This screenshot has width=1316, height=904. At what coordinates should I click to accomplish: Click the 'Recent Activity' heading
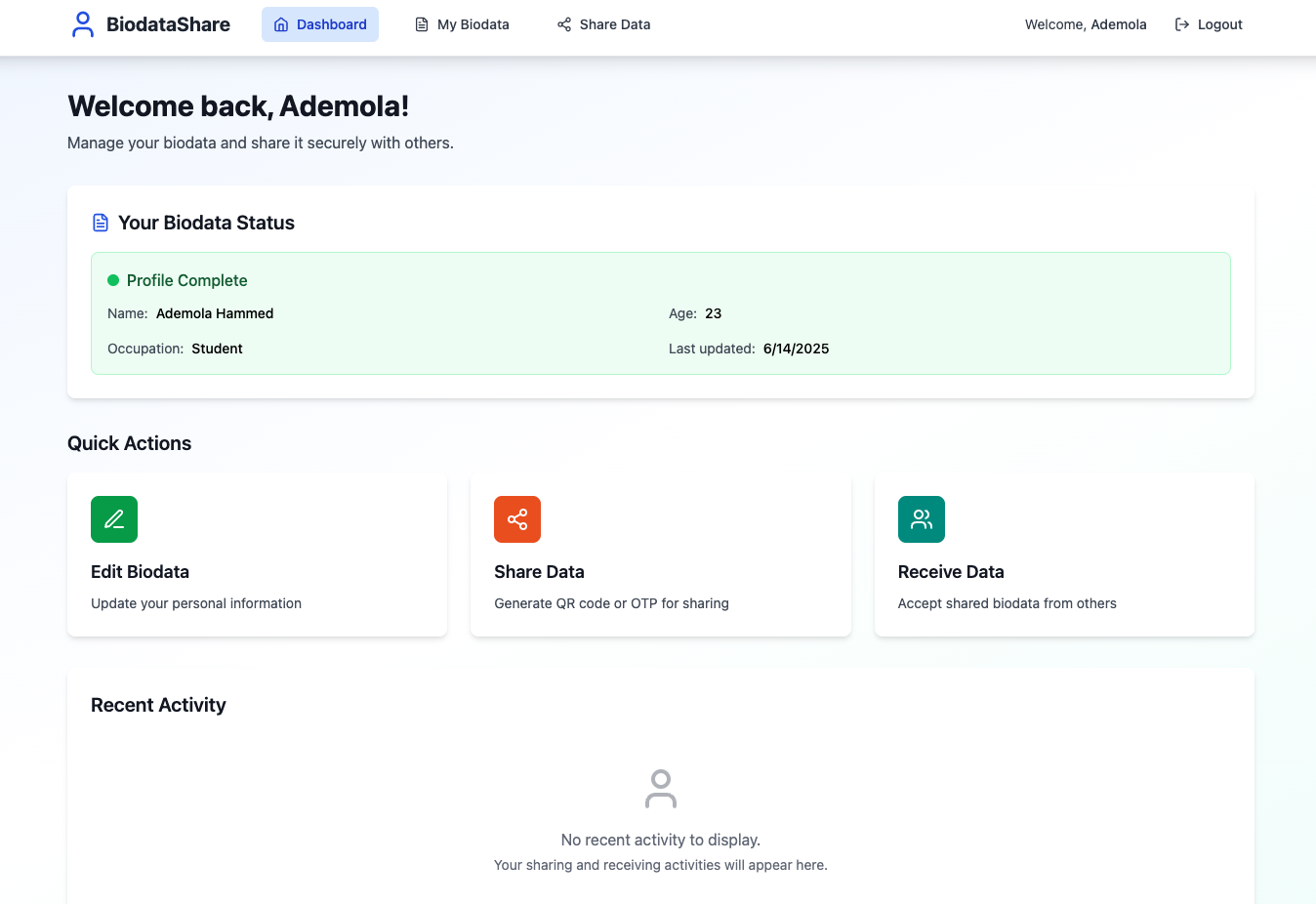tap(158, 705)
